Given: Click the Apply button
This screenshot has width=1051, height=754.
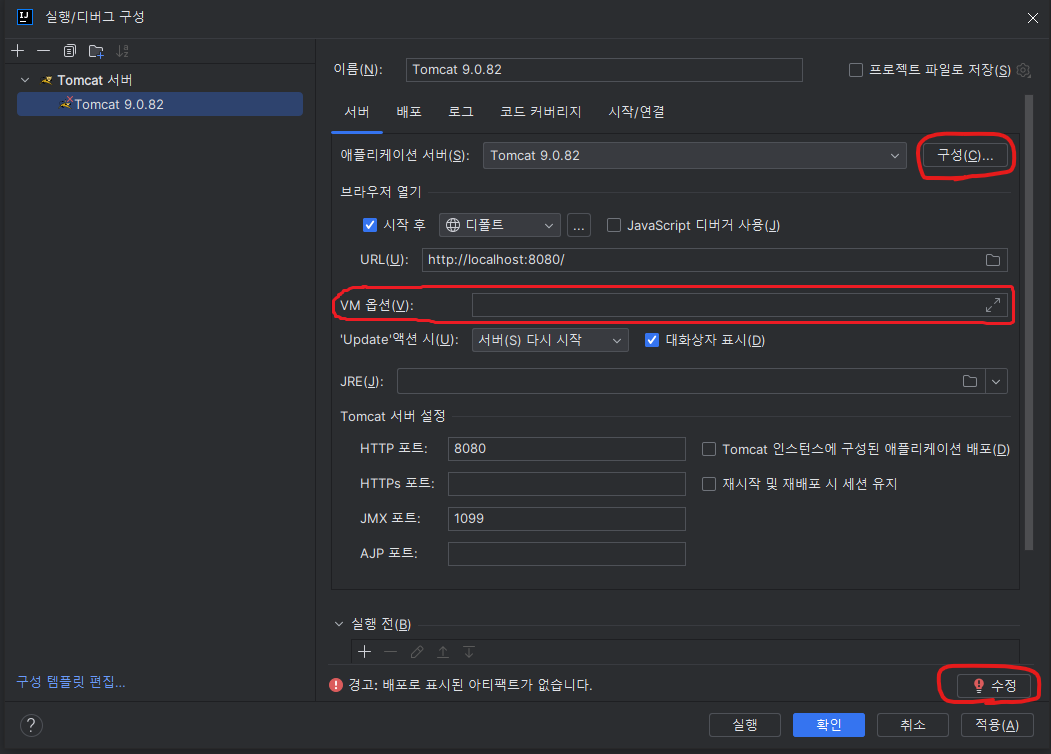Looking at the screenshot, I should (997, 725).
